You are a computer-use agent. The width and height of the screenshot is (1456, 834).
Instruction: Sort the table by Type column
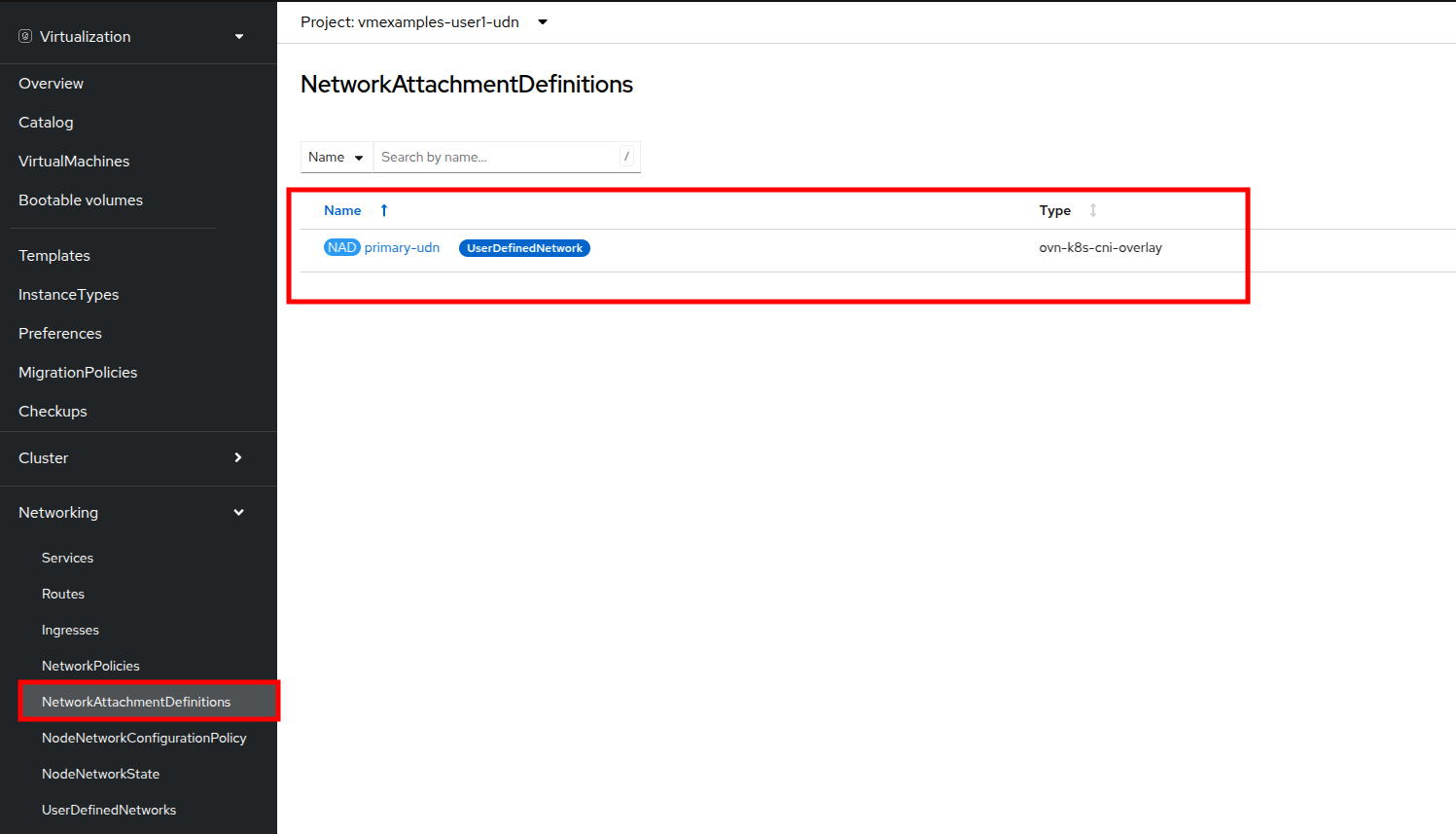coord(1054,210)
